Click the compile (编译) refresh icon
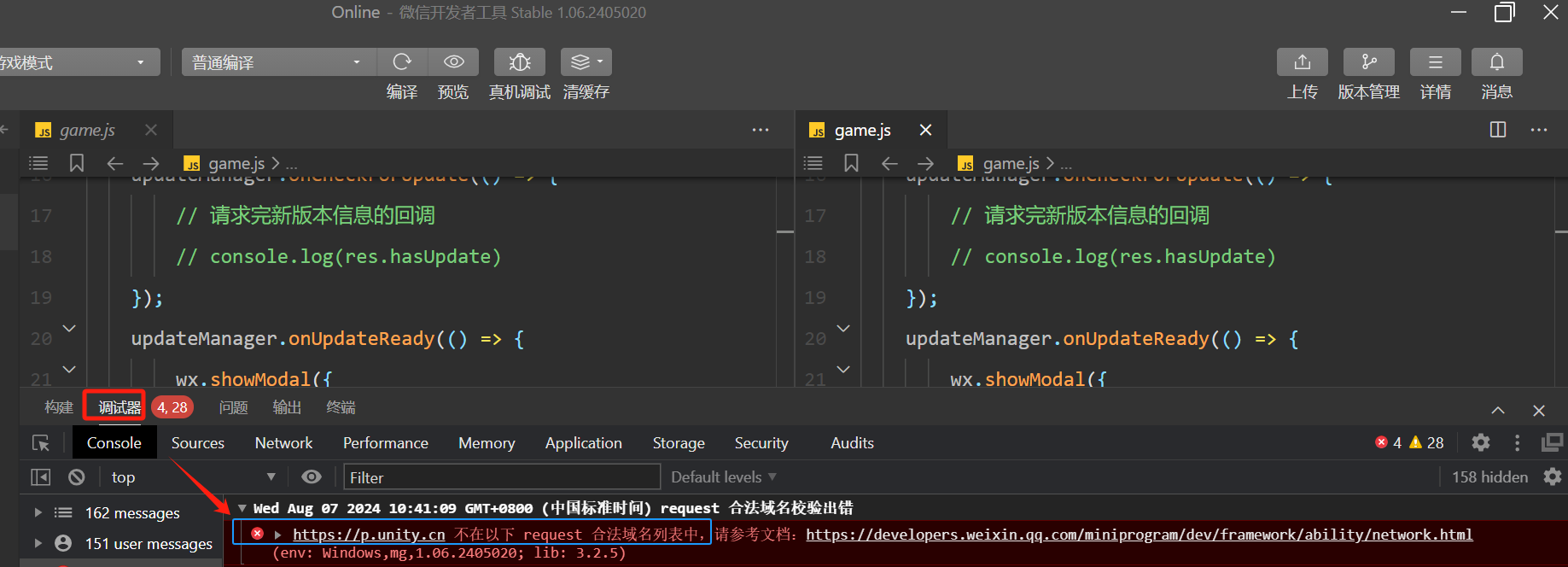 click(x=402, y=62)
